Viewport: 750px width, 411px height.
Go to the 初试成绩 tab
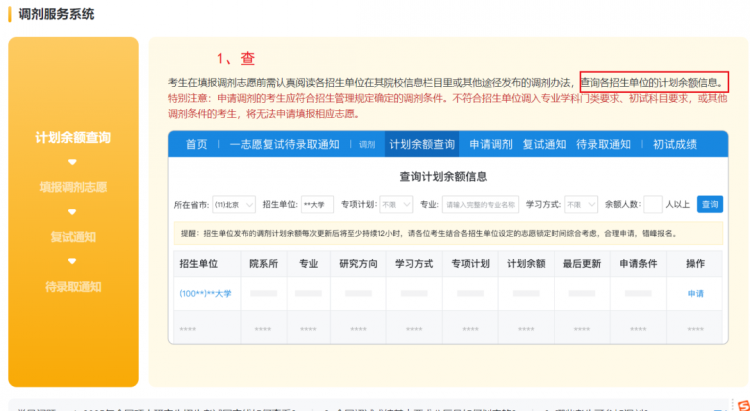click(x=675, y=144)
